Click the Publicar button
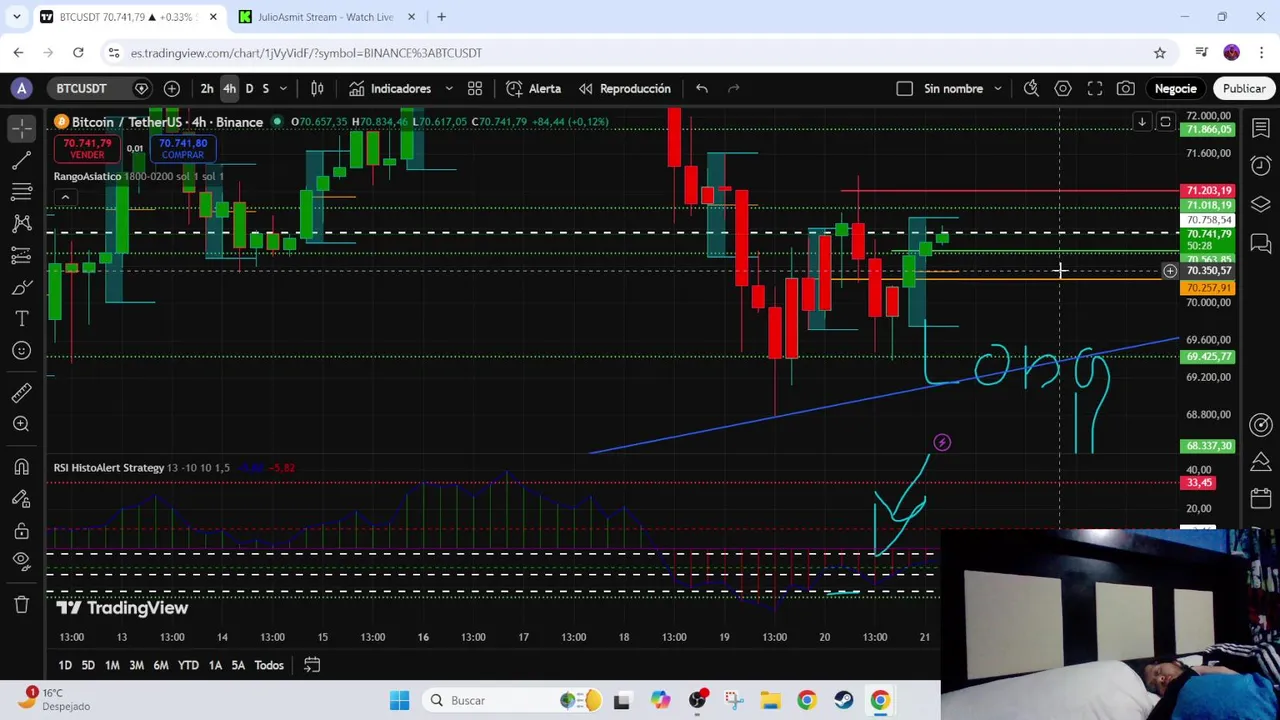Viewport: 1280px width, 720px height. tap(1244, 88)
